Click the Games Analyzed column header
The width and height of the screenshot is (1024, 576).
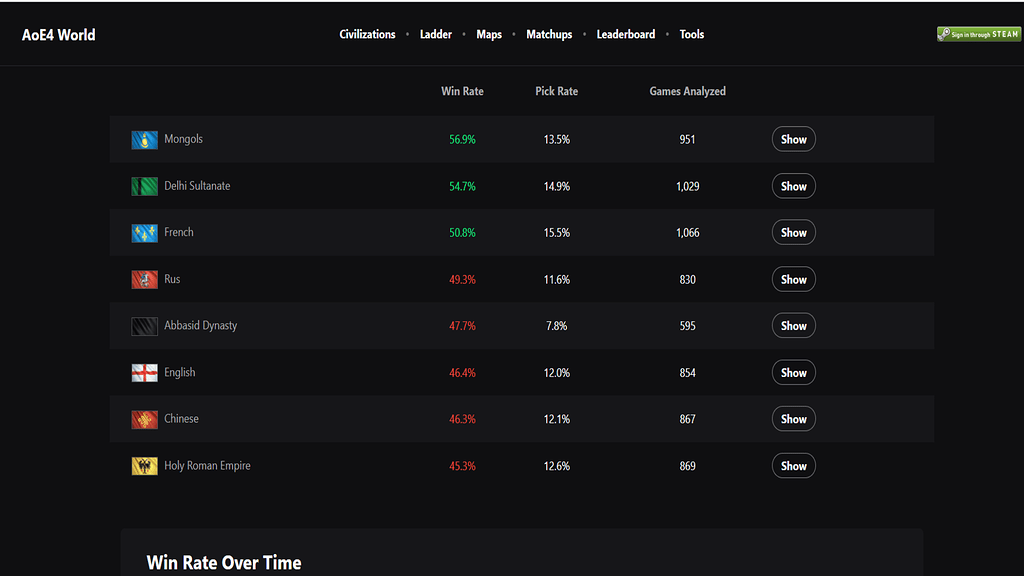[x=688, y=91]
